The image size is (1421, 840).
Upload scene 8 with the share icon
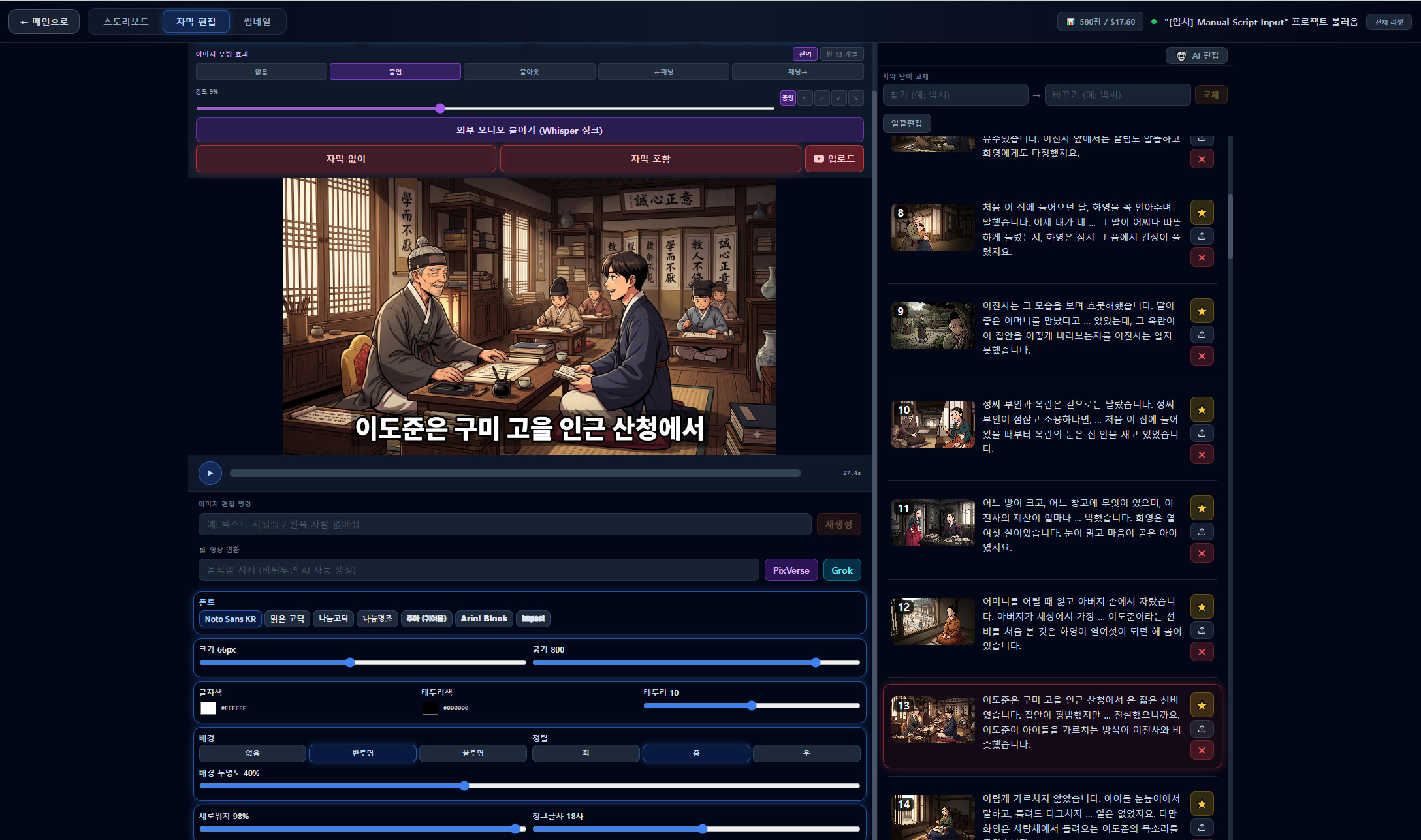click(x=1202, y=236)
